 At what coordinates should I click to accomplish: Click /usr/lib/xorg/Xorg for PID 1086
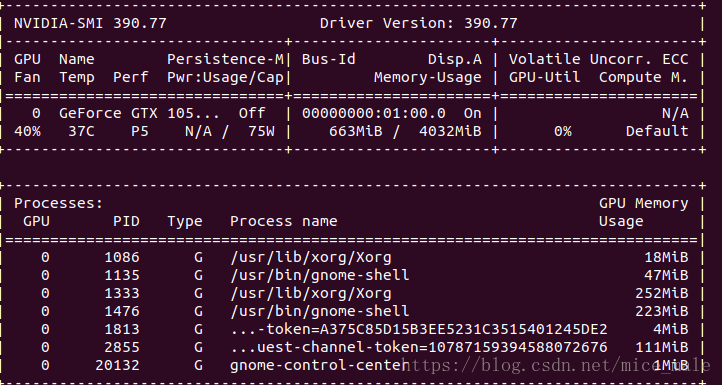(x=311, y=257)
